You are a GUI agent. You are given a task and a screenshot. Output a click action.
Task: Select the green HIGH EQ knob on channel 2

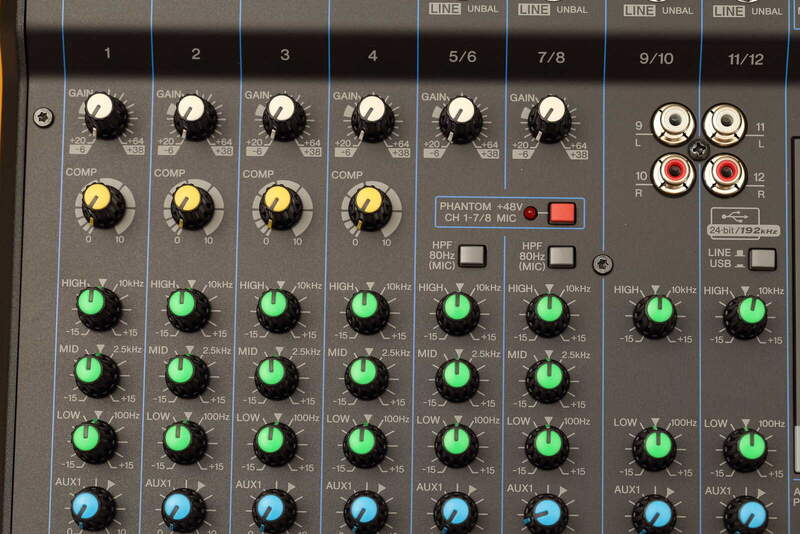pyautogui.click(x=186, y=307)
